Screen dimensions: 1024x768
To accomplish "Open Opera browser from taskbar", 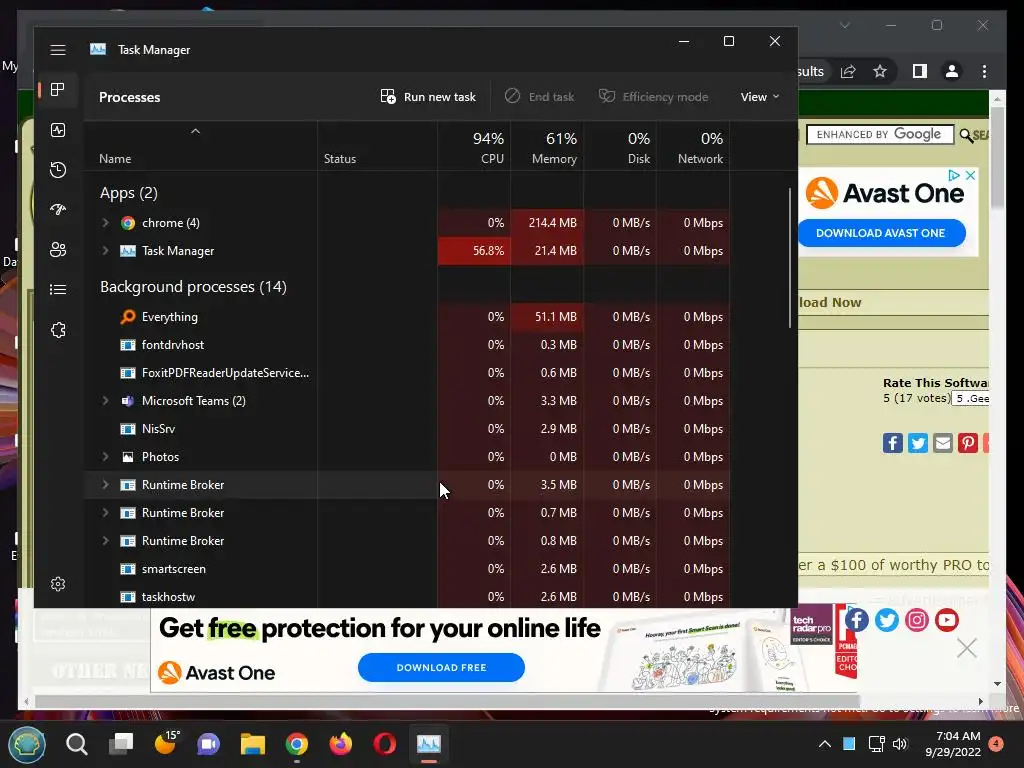I will pos(384,744).
